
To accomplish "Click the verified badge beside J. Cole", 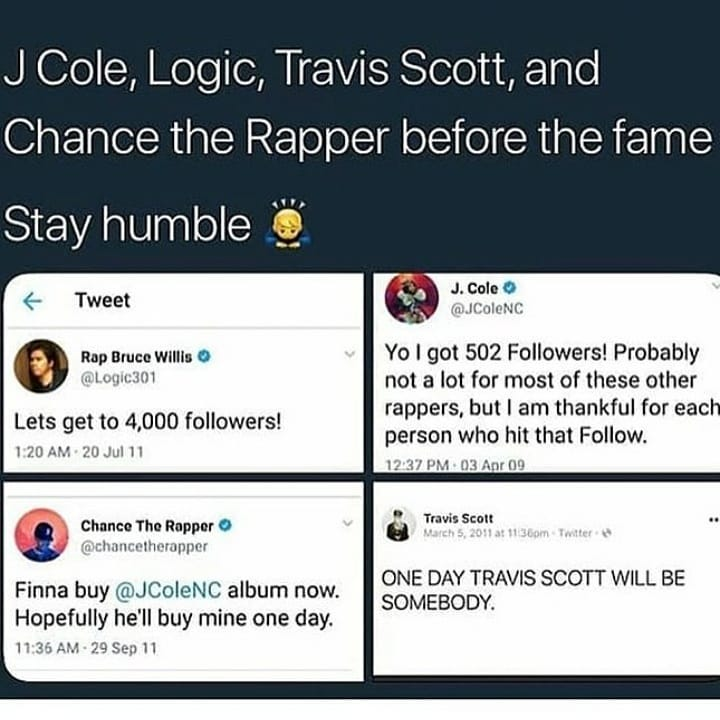I will tap(509, 288).
